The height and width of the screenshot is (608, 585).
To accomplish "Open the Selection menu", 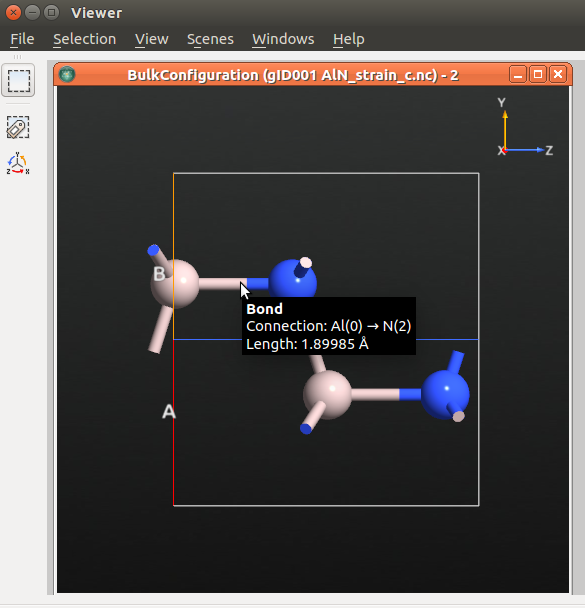I will [x=85, y=39].
